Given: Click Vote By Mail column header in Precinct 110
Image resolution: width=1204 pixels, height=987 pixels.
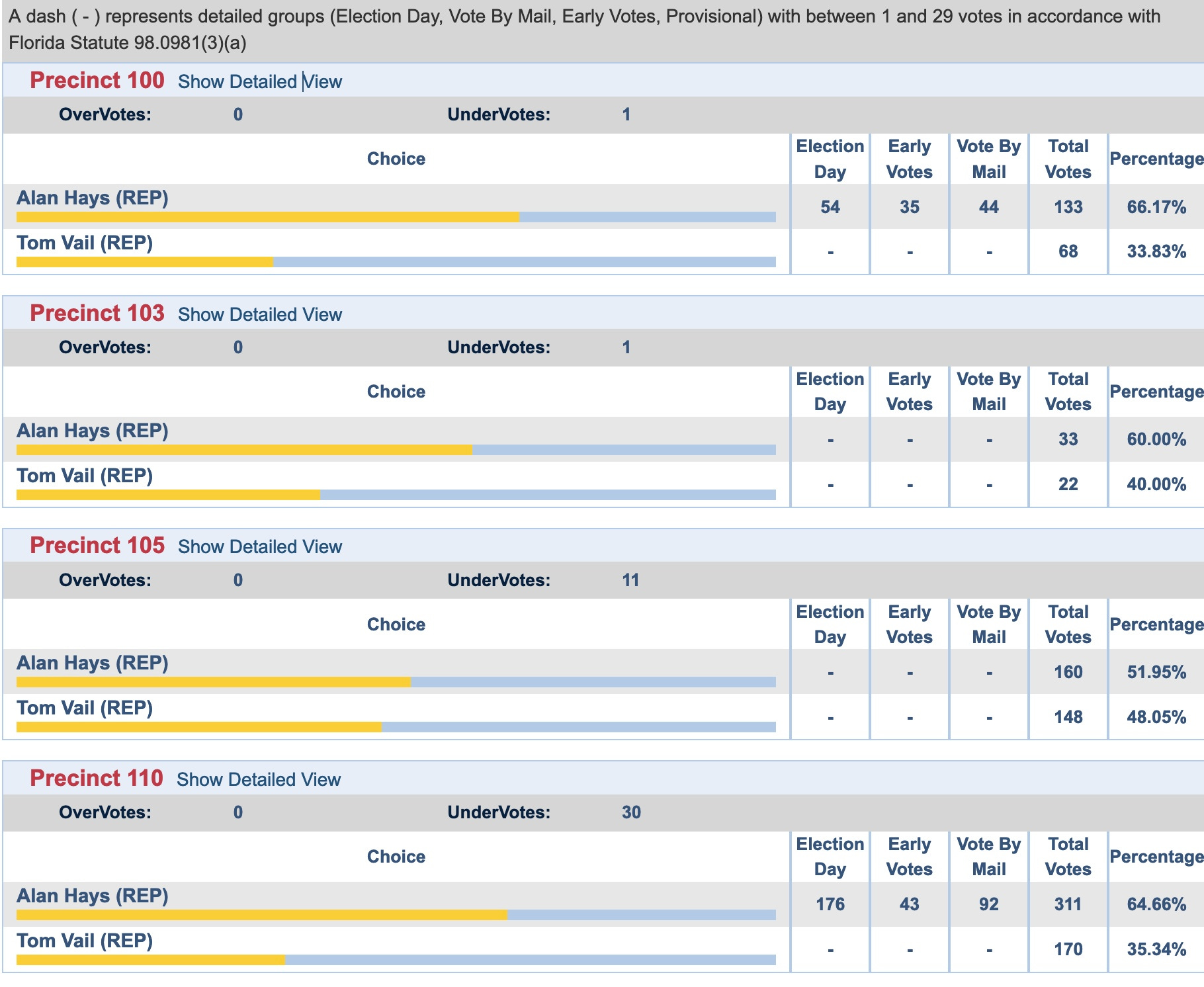Looking at the screenshot, I should coord(989,857).
